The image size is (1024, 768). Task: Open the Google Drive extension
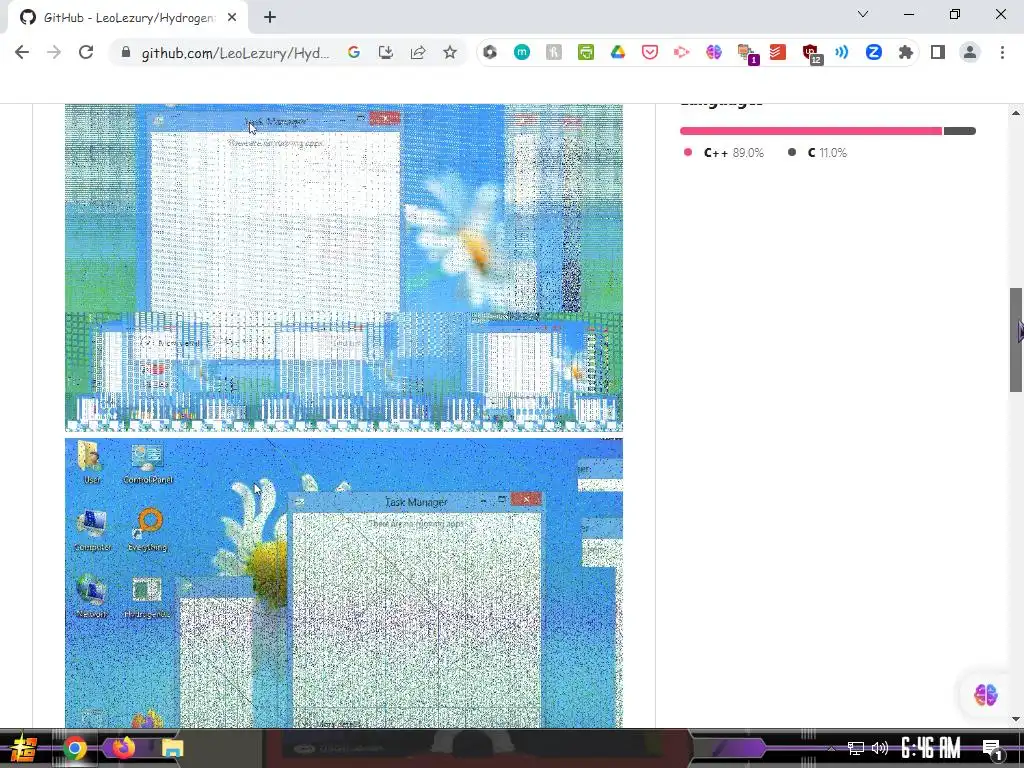point(618,52)
